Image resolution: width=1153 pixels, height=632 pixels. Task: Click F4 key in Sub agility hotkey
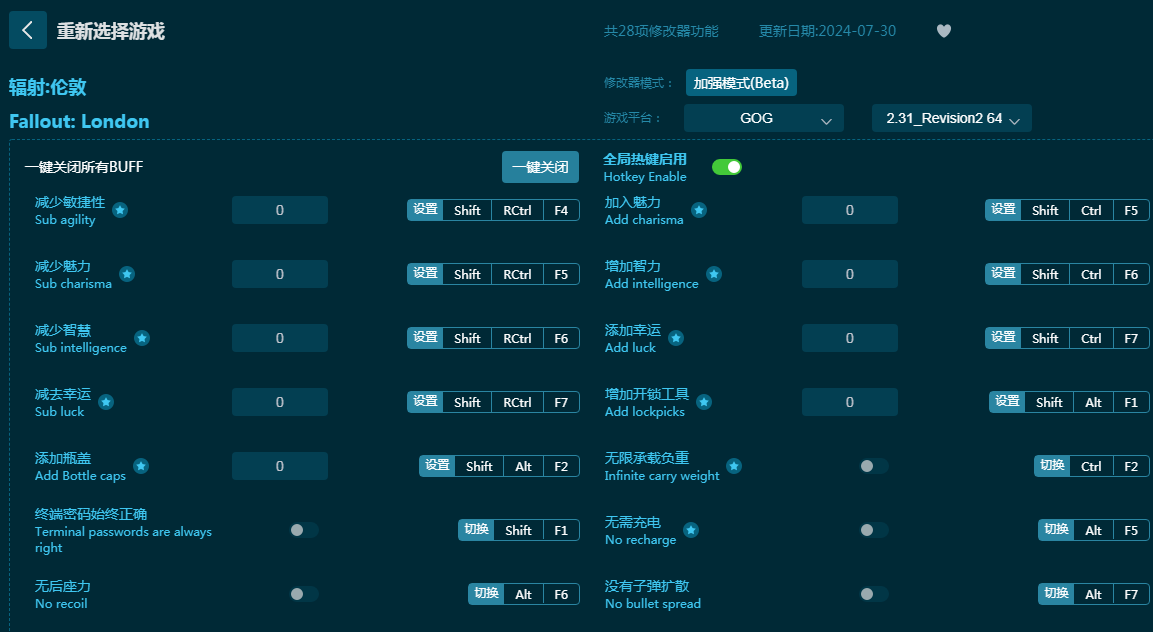coord(561,210)
